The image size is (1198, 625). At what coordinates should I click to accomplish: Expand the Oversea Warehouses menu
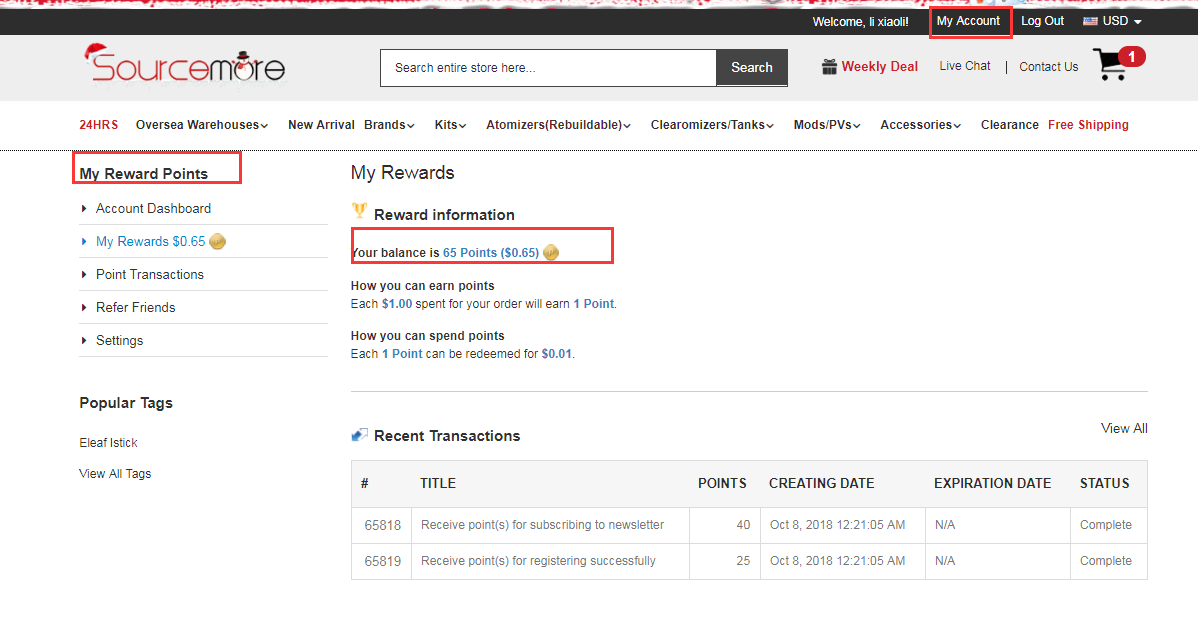coord(202,125)
